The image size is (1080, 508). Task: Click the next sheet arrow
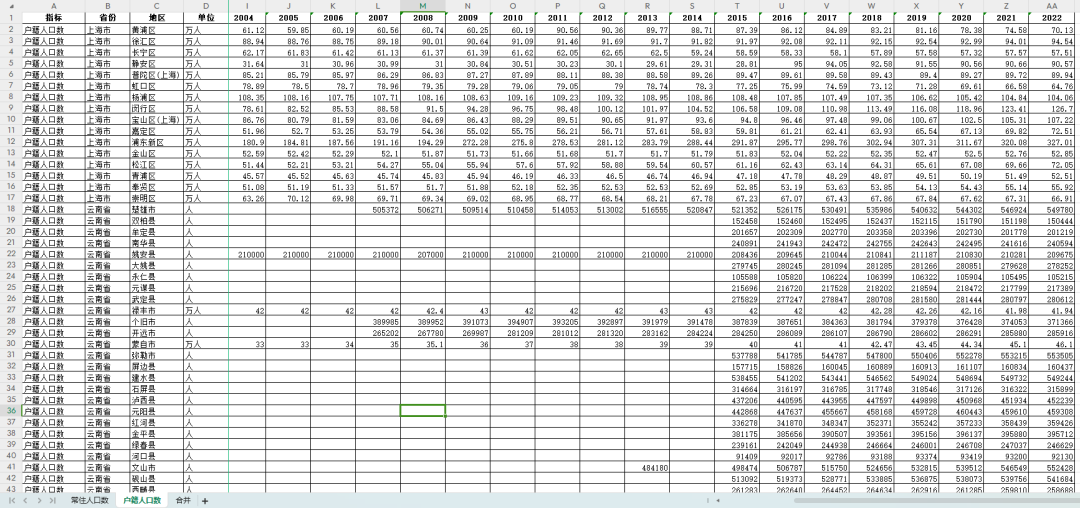[x=38, y=500]
